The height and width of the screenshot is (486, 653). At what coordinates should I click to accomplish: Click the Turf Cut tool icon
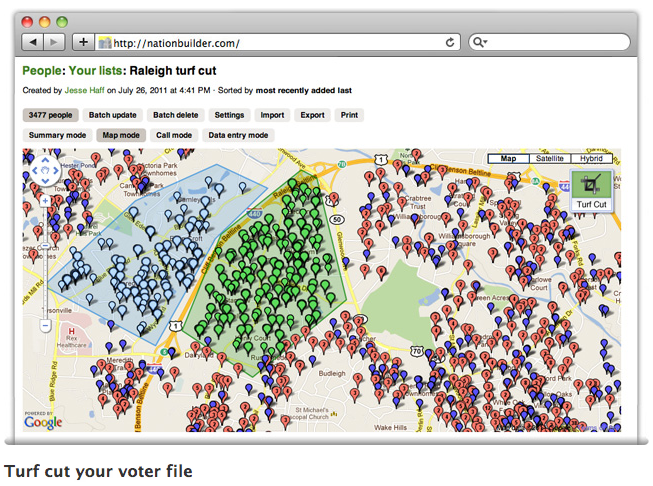590,185
